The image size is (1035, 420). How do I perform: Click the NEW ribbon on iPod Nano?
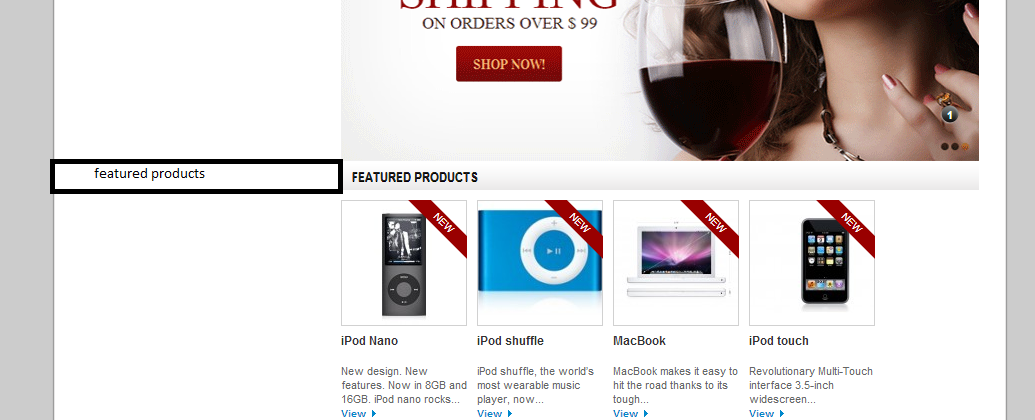443,224
